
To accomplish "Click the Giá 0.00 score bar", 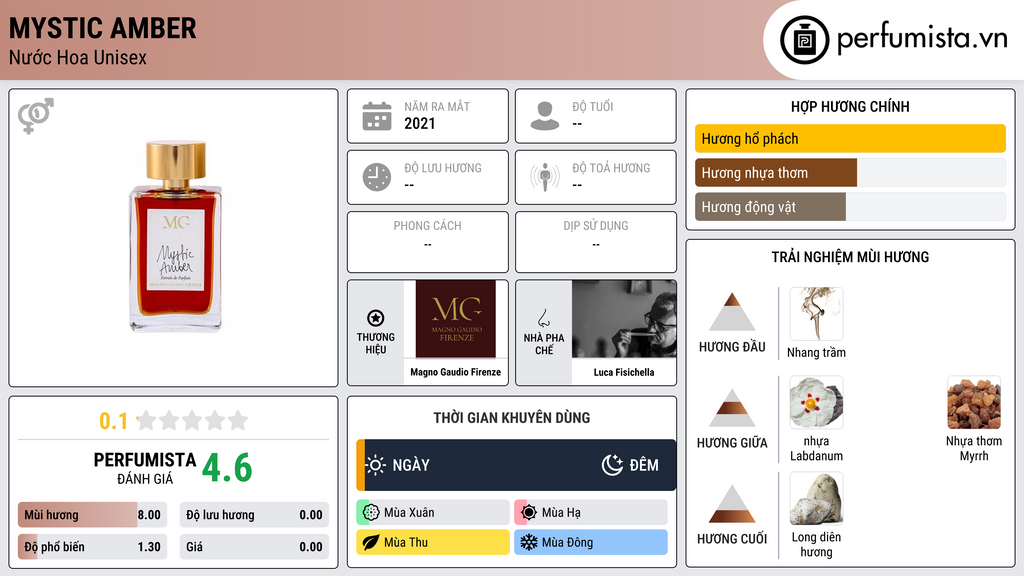I will pos(254,547).
